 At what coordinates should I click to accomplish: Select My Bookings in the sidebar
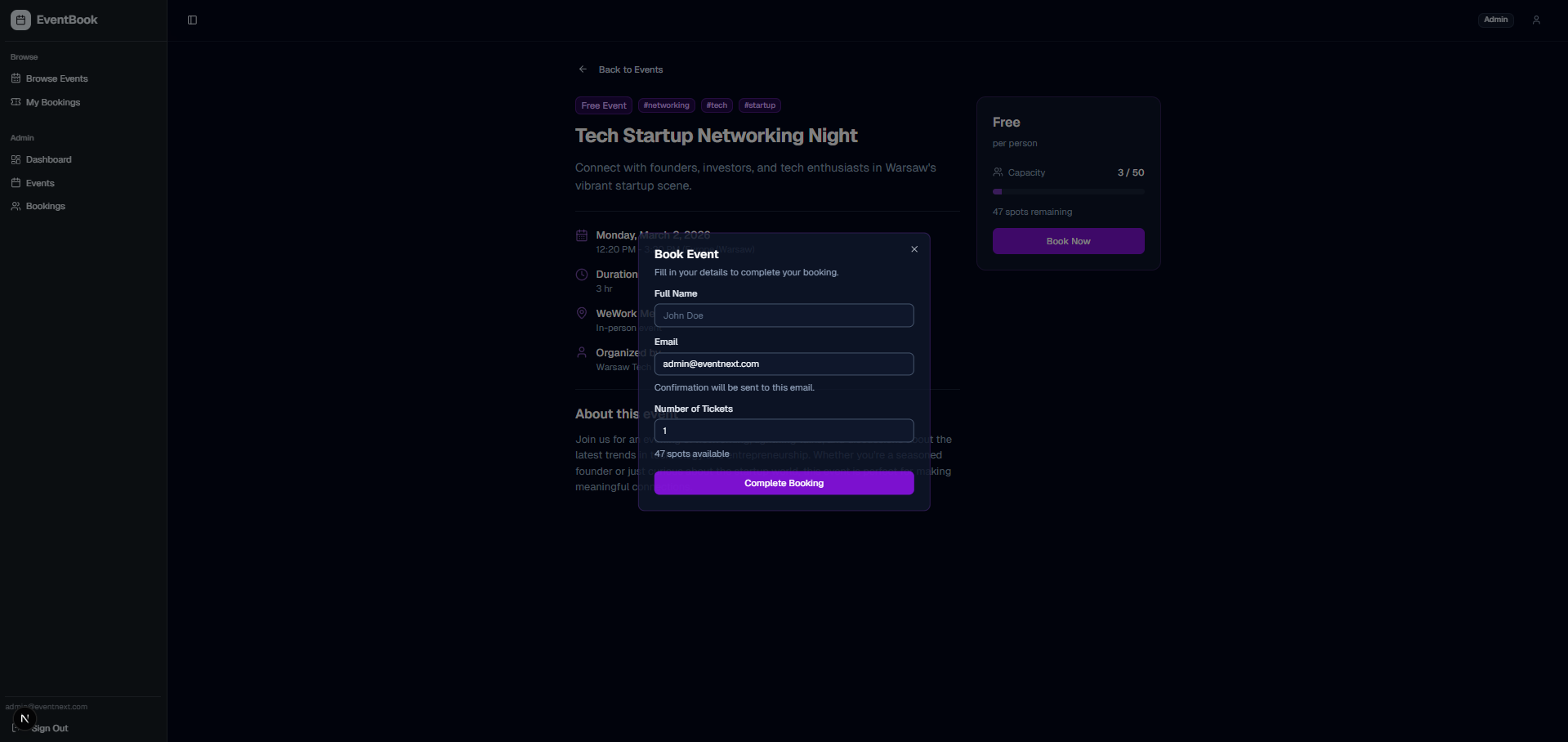pyautogui.click(x=52, y=102)
